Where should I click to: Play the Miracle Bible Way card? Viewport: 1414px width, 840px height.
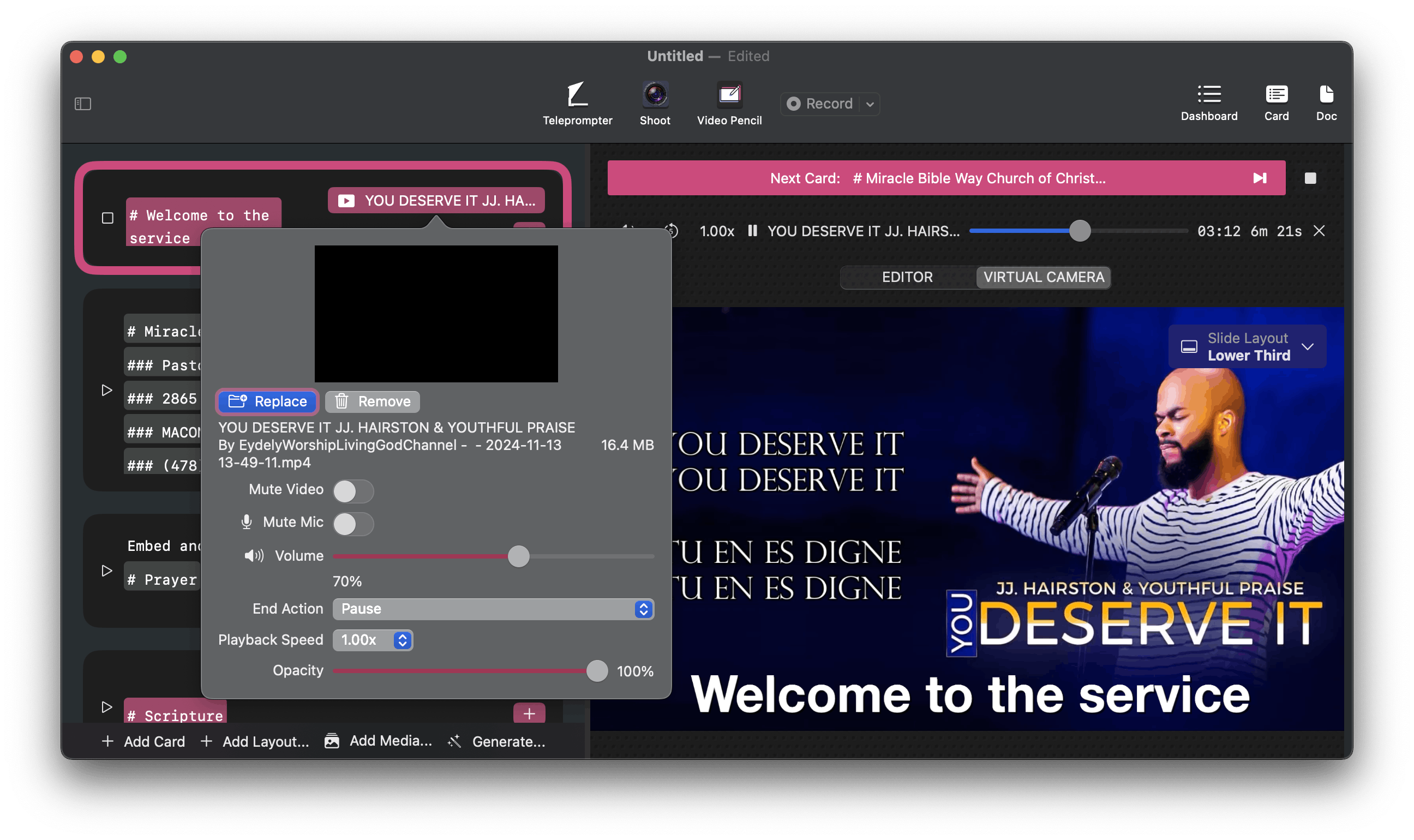(x=106, y=390)
